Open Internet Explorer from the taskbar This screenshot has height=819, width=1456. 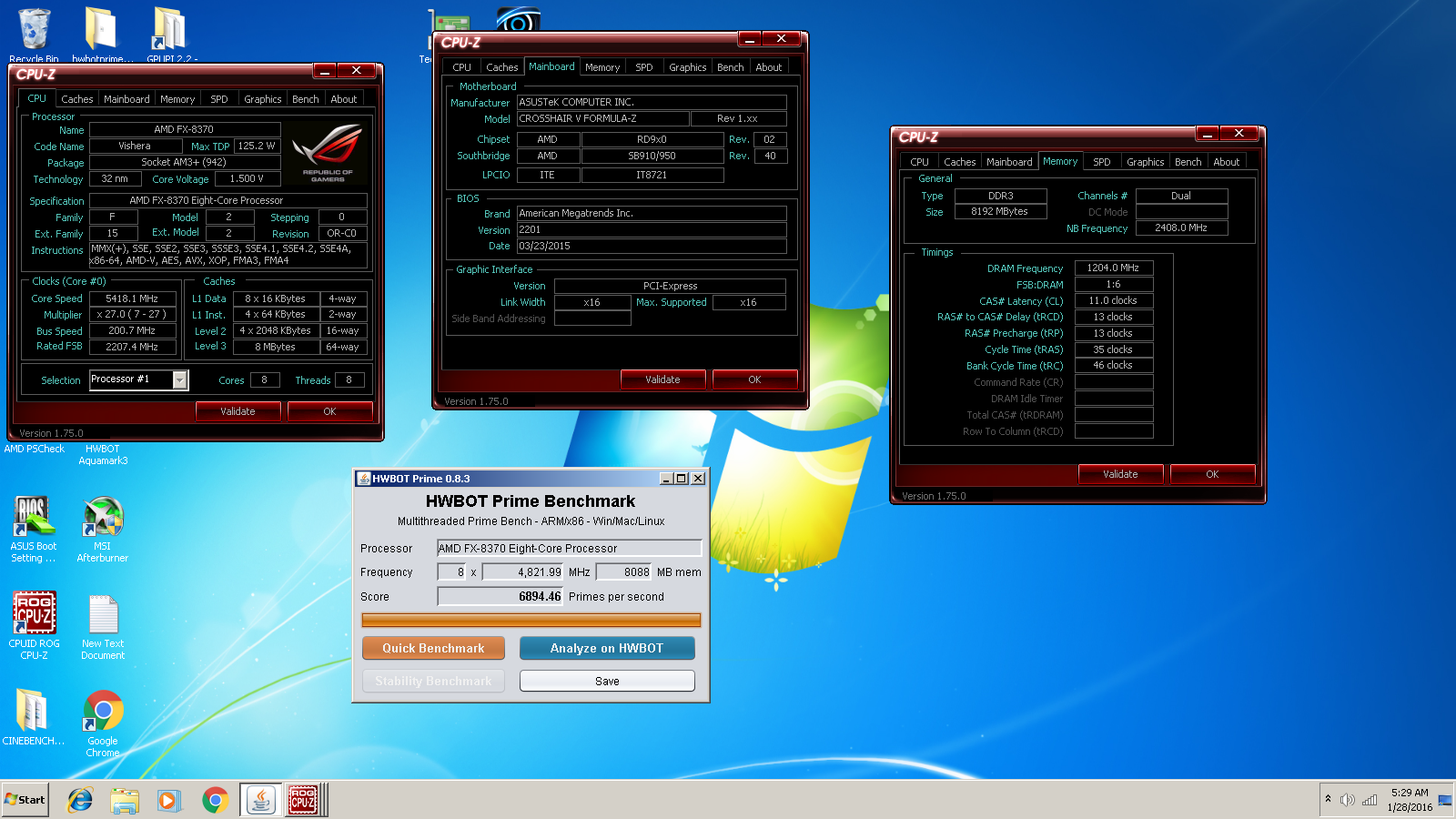[x=80, y=800]
